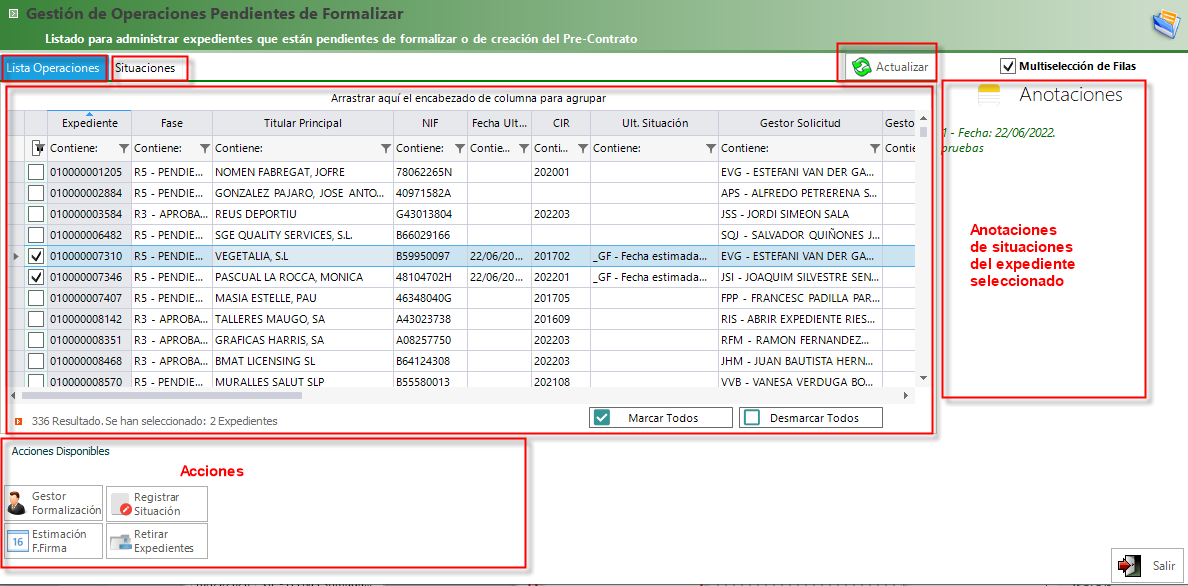This screenshot has height=586, width=1188.
Task: Check the row for expediente 010000002884
Action: click(36, 193)
